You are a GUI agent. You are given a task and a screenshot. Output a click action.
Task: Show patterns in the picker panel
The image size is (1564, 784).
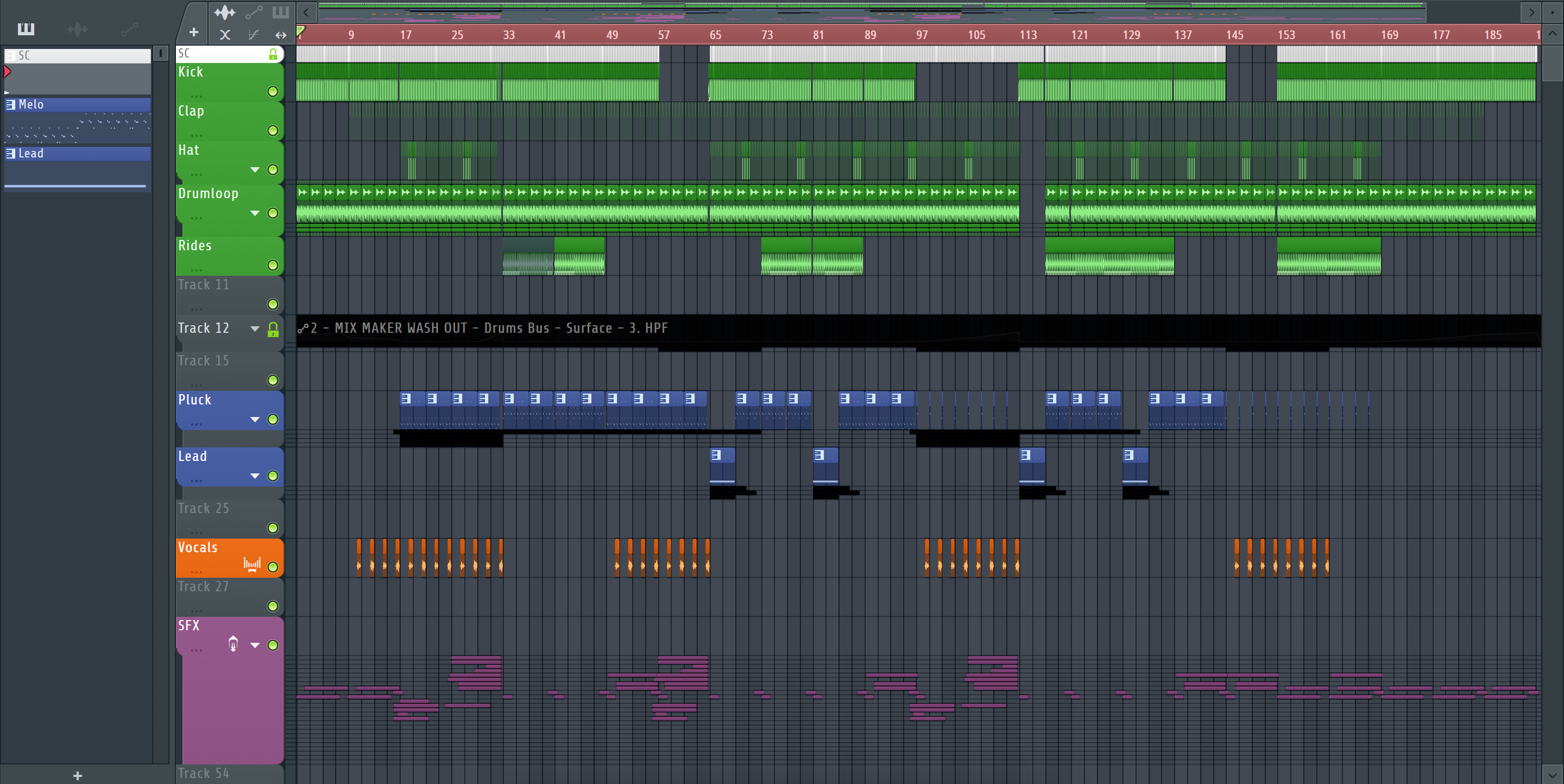[26, 29]
